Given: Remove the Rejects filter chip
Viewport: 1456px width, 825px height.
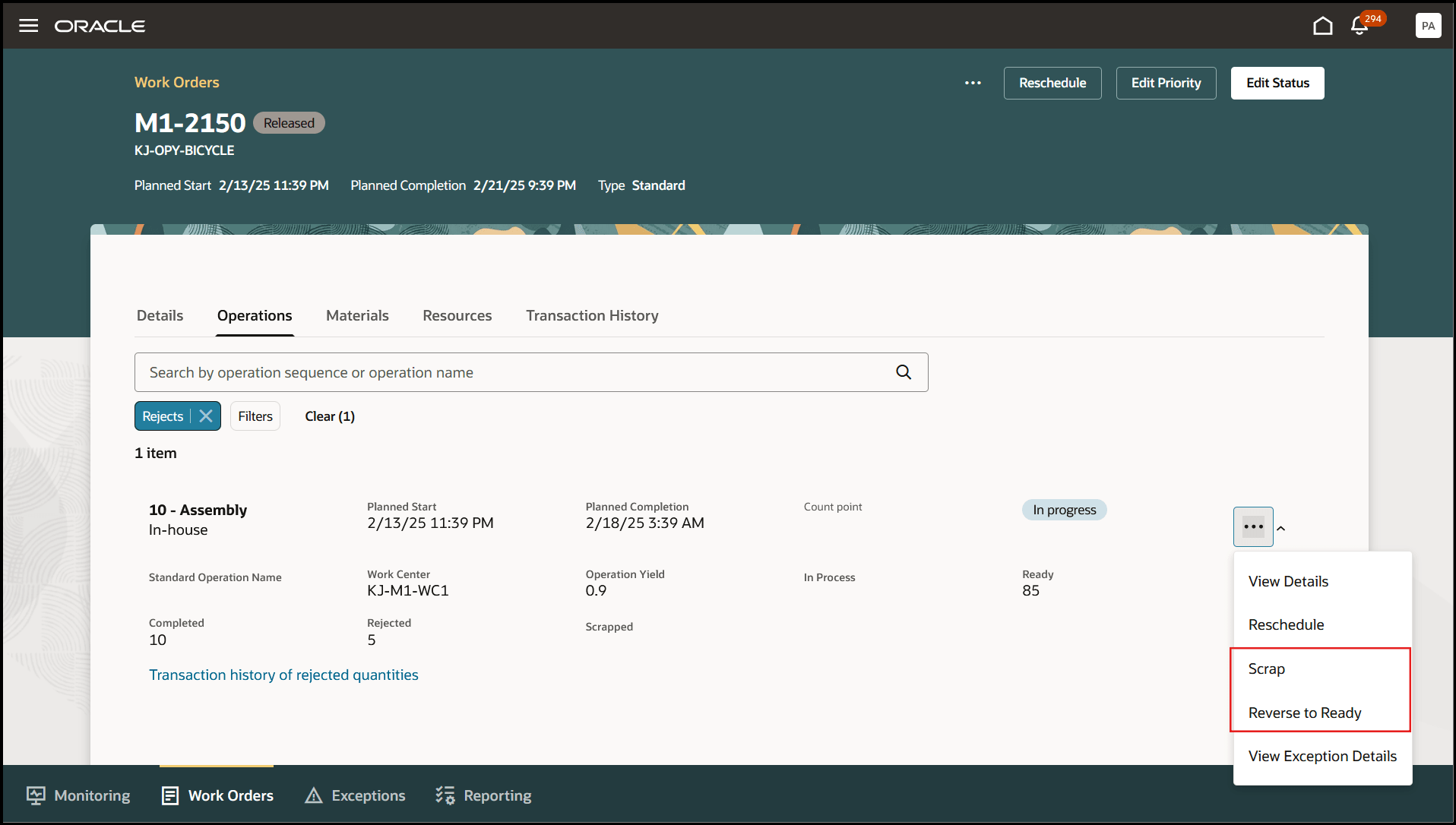Looking at the screenshot, I should pyautogui.click(x=206, y=416).
